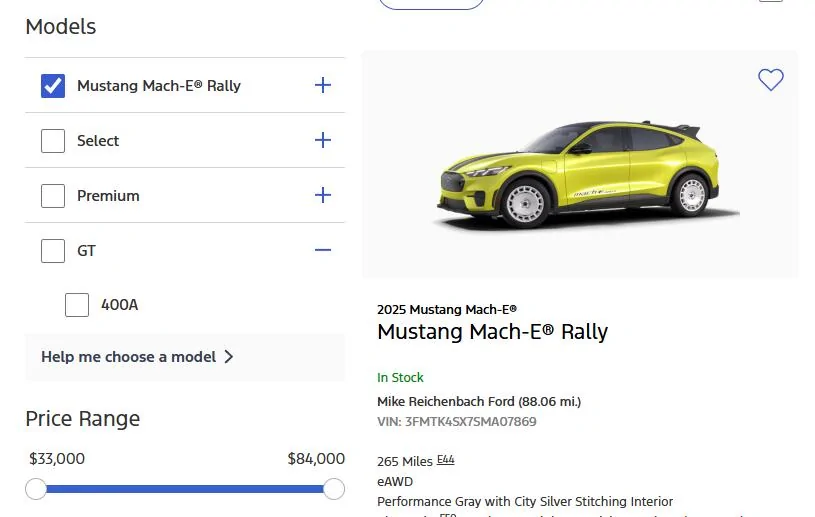Save the Mach-E Rally with the heart icon
The image size is (815, 517).
point(770,80)
